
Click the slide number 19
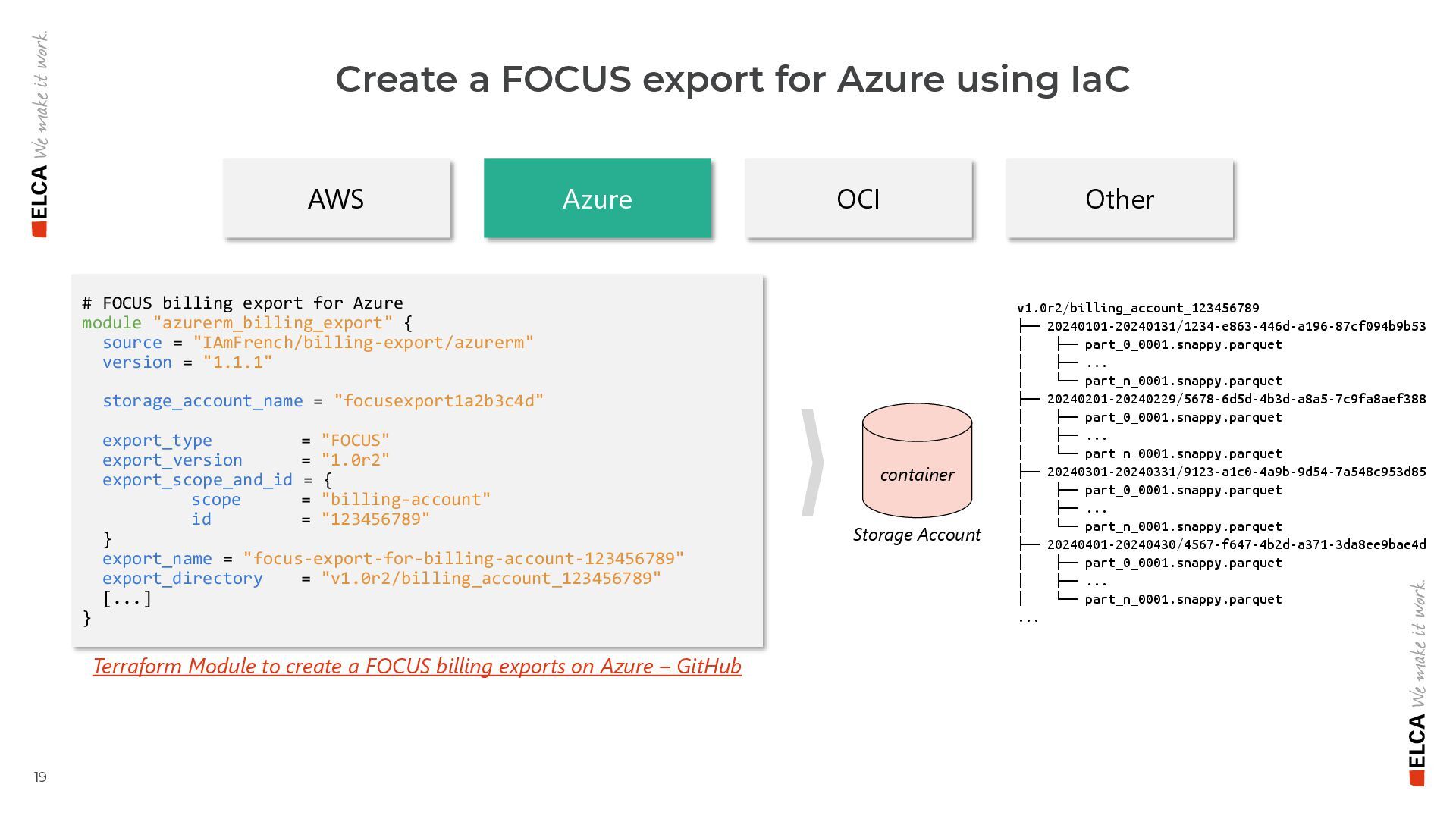40,777
